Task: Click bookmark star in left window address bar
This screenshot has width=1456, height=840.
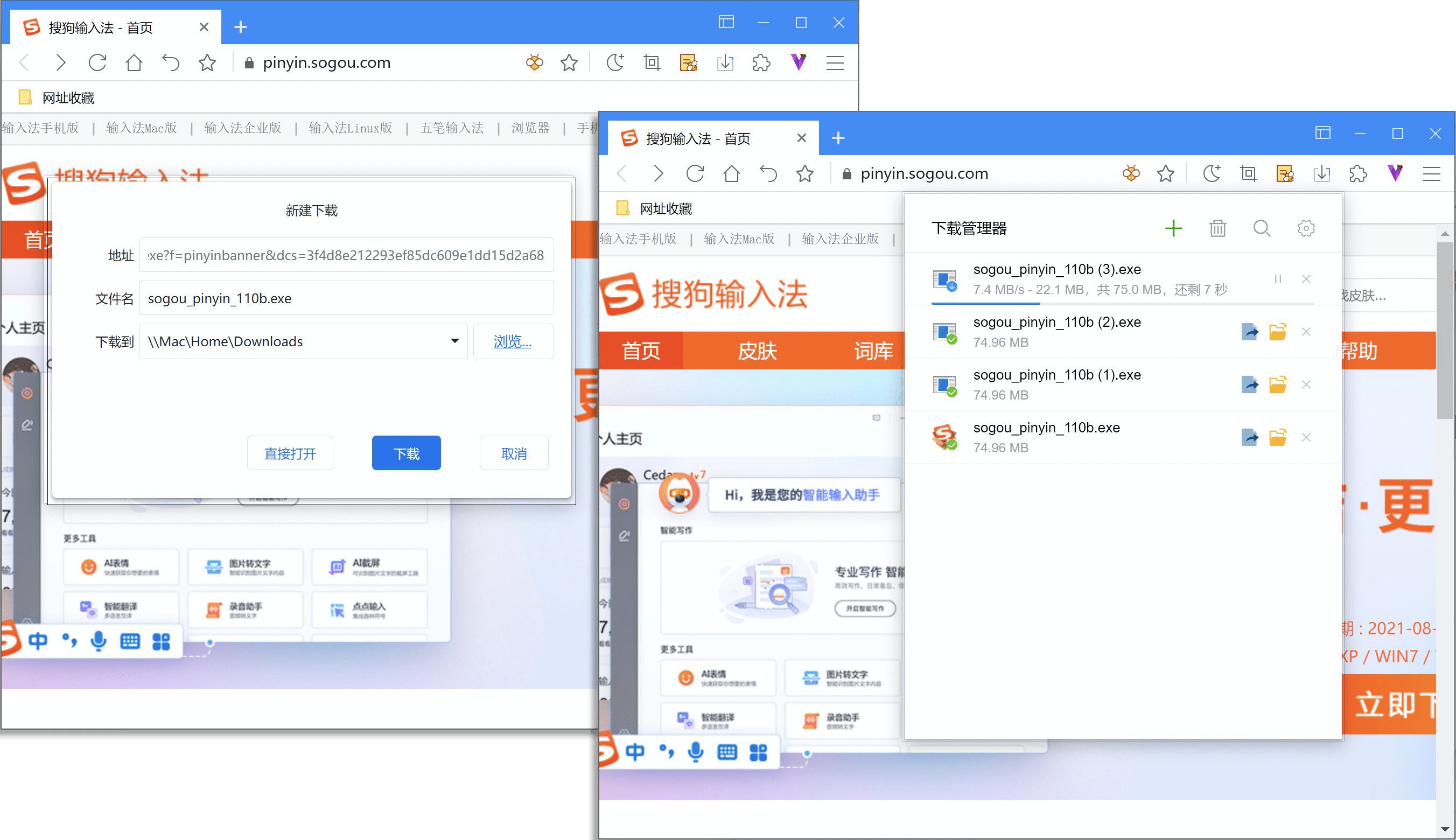Action: [x=569, y=62]
